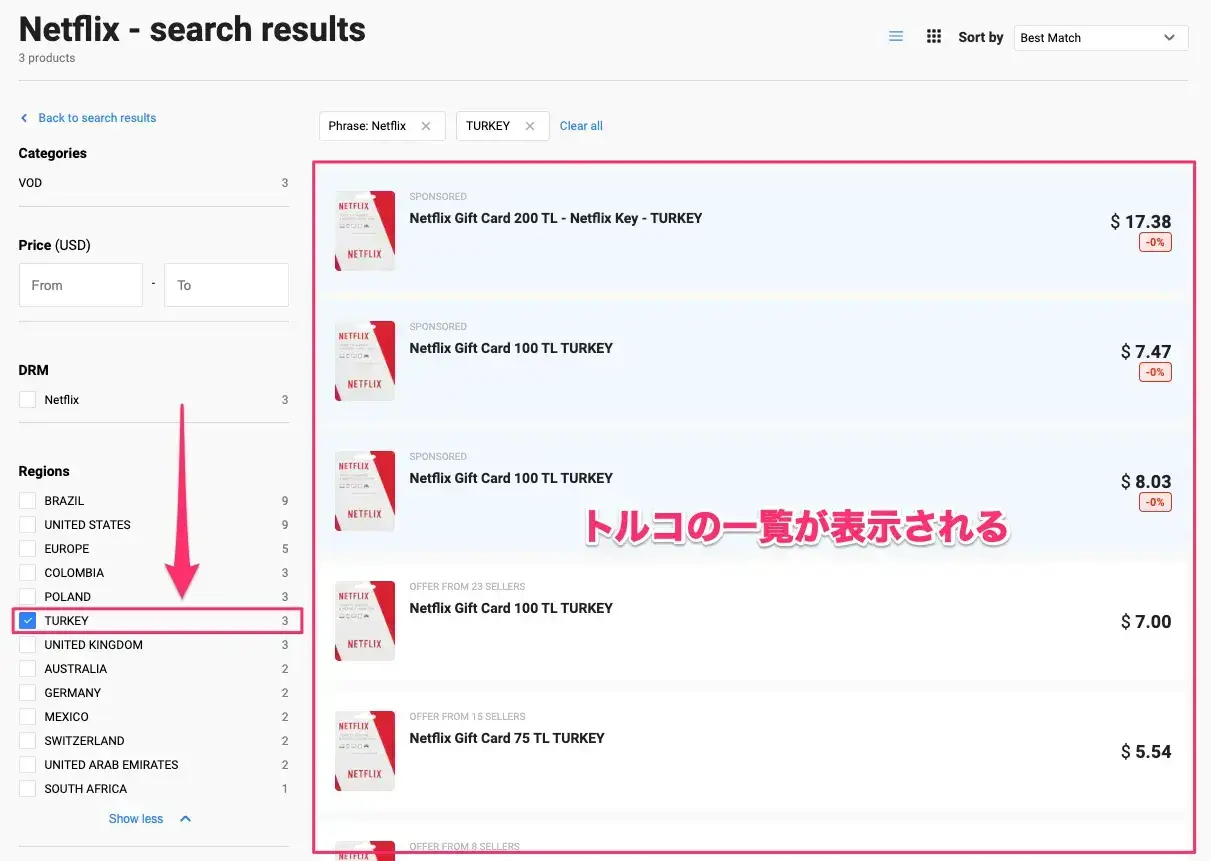Click the -0% badge under $7.47
1211x861 pixels.
pyautogui.click(x=1155, y=373)
